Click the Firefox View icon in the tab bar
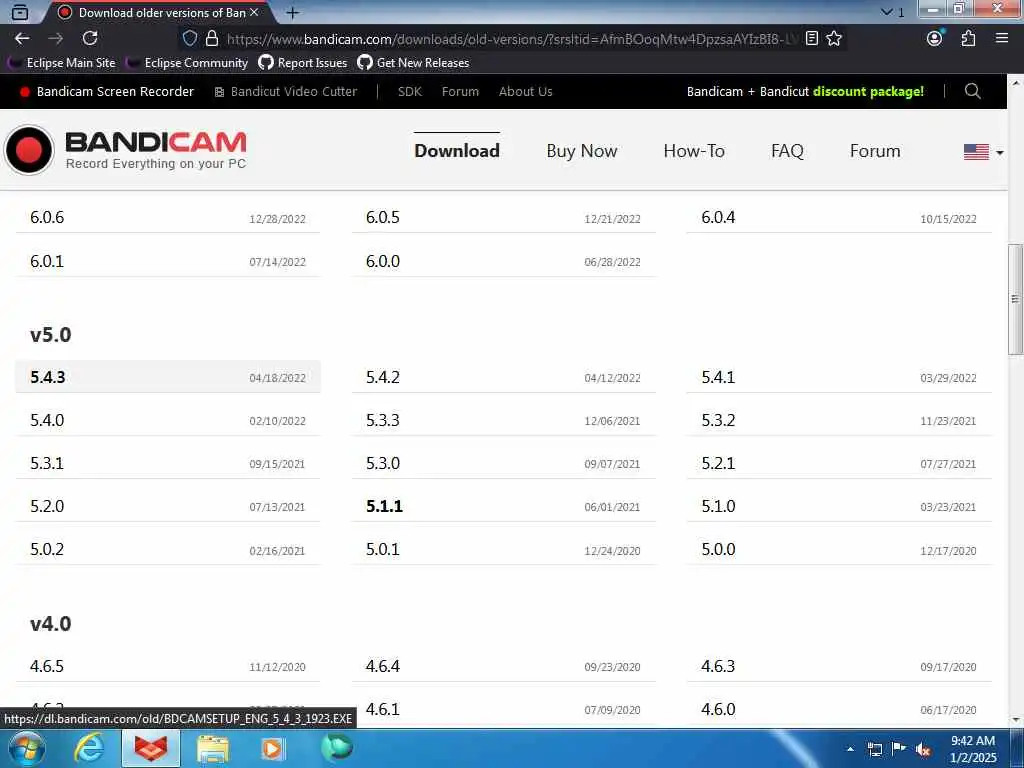 [20, 12]
